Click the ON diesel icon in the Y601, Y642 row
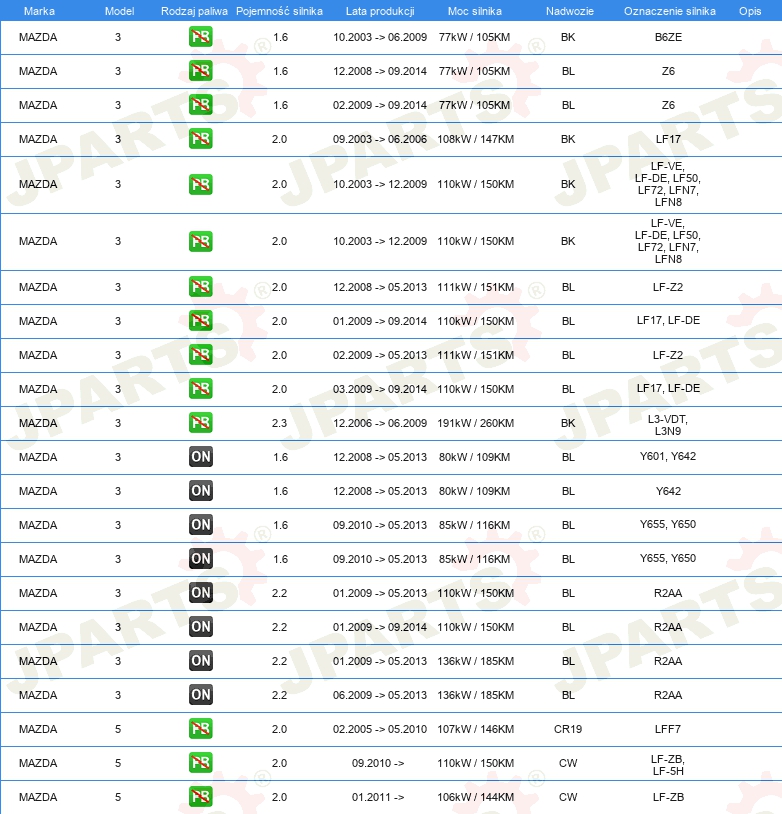Image resolution: width=782 pixels, height=814 pixels. pyautogui.click(x=200, y=457)
